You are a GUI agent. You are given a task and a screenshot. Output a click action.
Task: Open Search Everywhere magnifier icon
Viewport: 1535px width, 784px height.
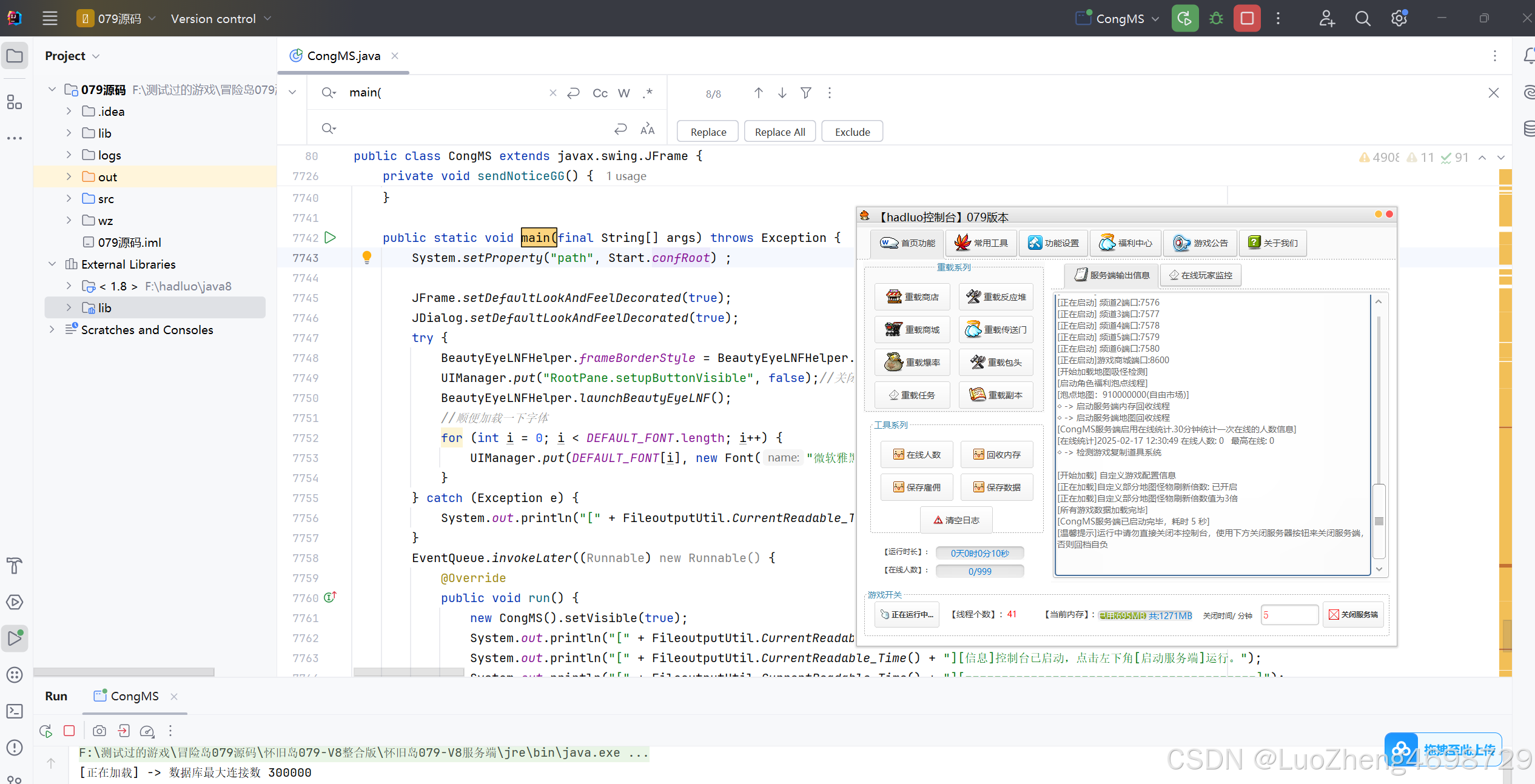coord(1363,19)
